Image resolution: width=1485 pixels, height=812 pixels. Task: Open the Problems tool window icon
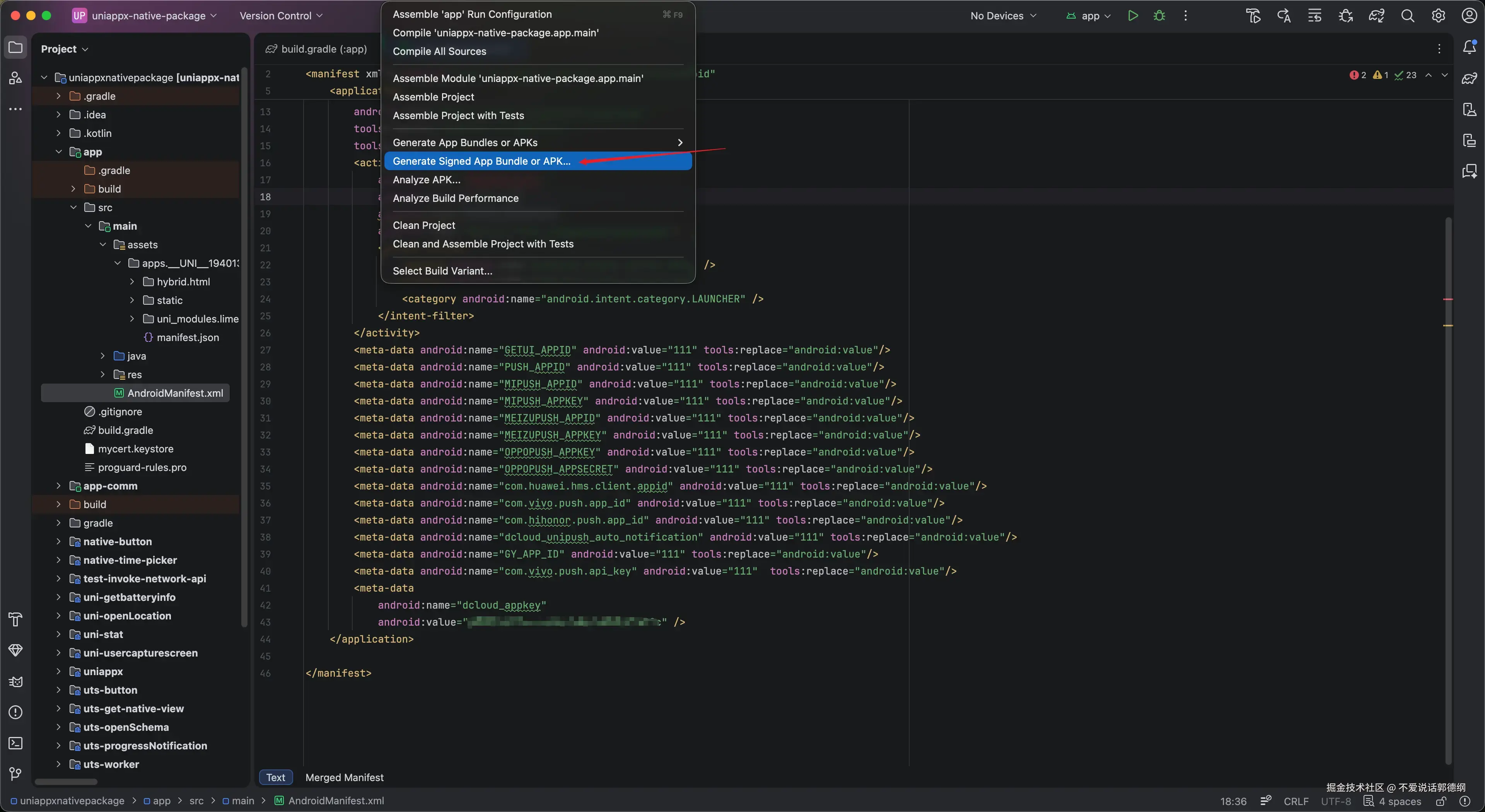click(15, 712)
